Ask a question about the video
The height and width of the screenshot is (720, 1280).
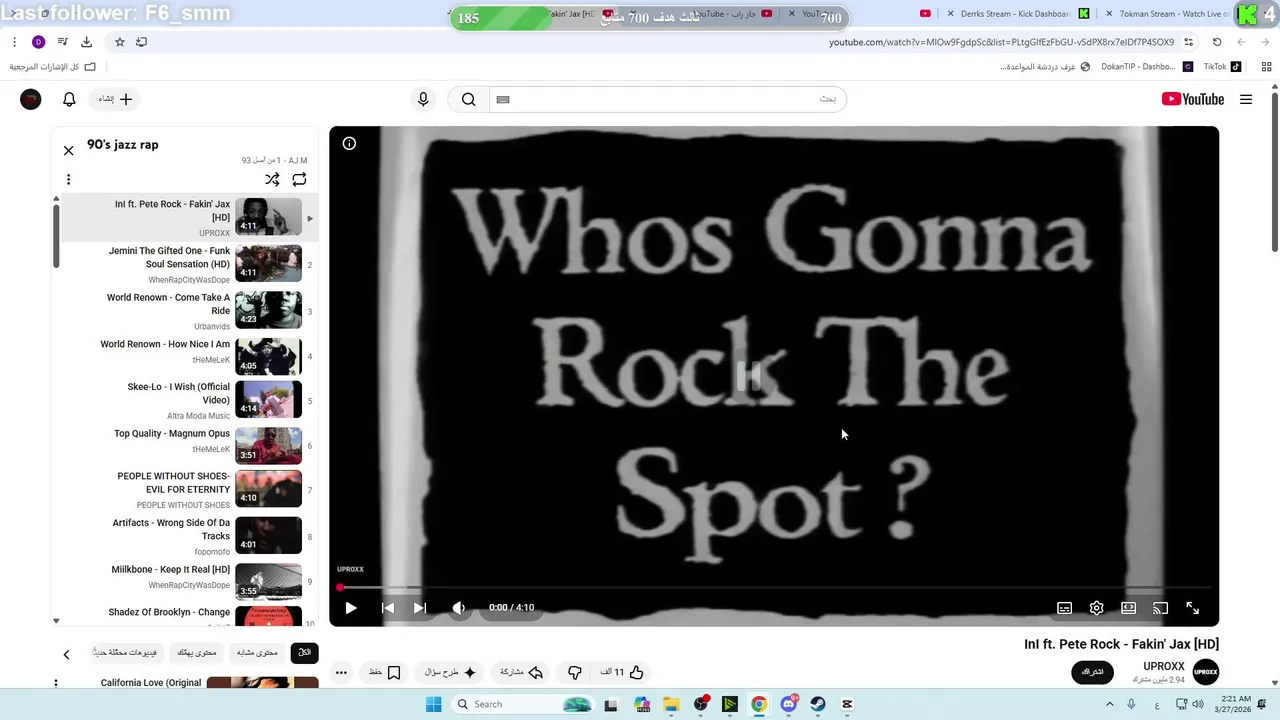point(450,672)
